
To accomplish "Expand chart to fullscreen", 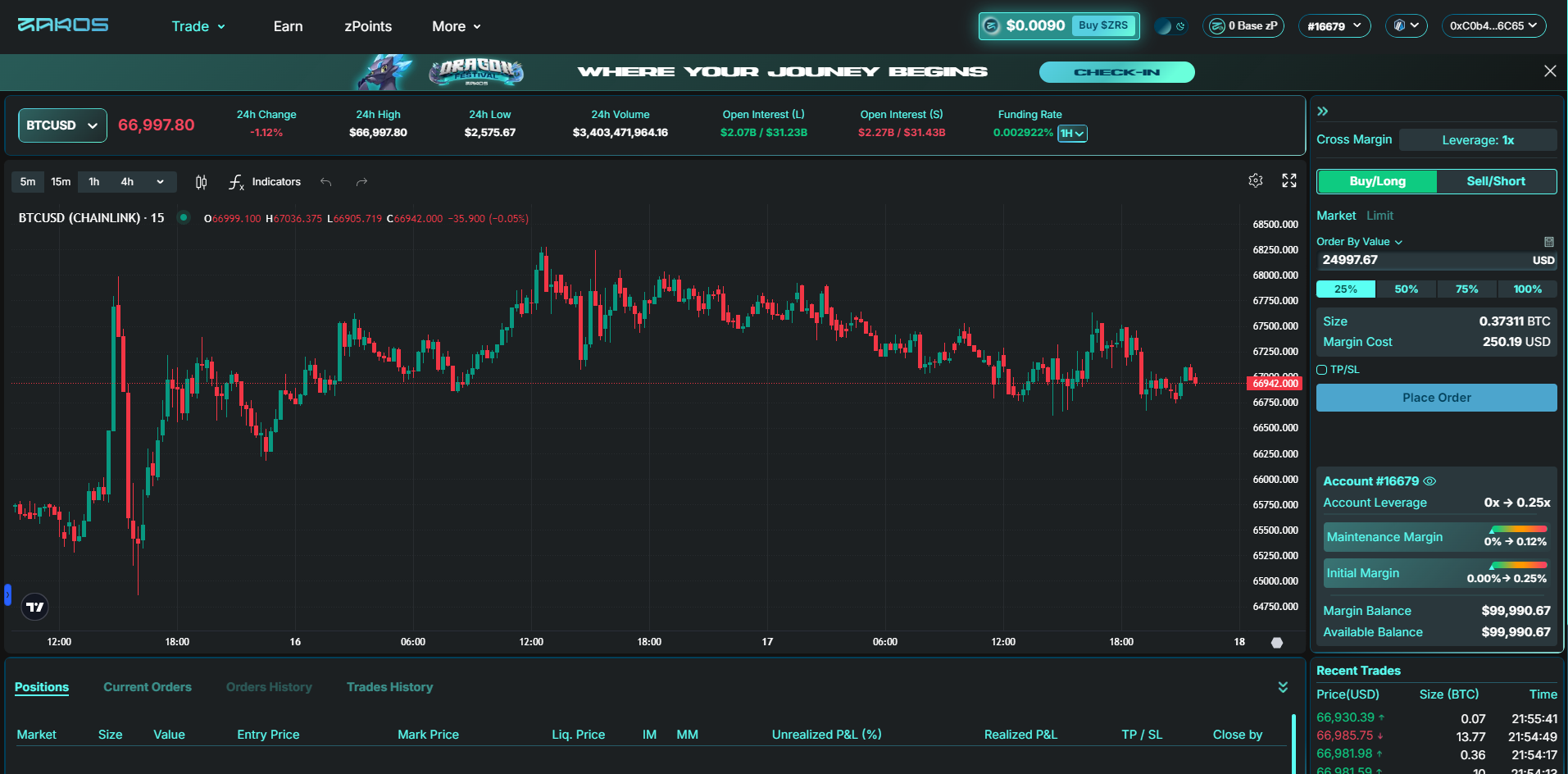I will click(1289, 180).
